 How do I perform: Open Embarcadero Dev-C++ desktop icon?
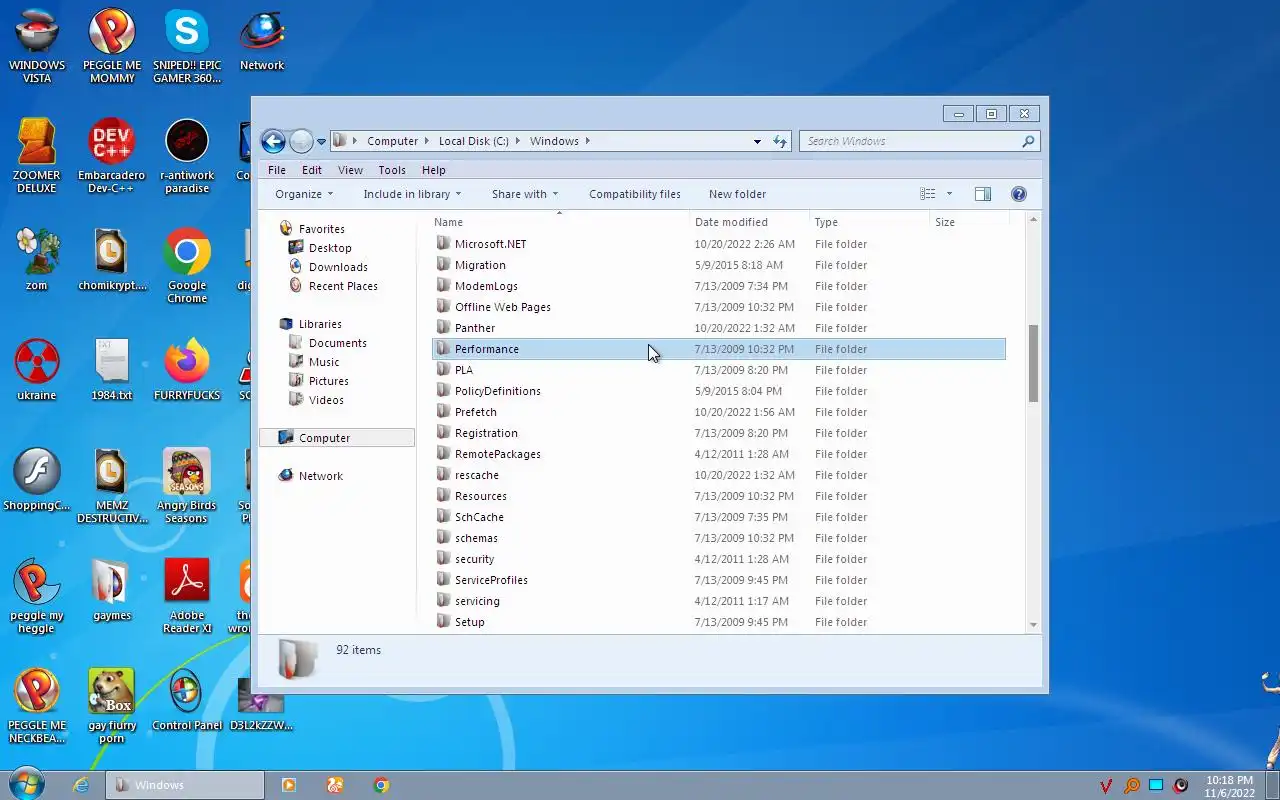tap(112, 156)
